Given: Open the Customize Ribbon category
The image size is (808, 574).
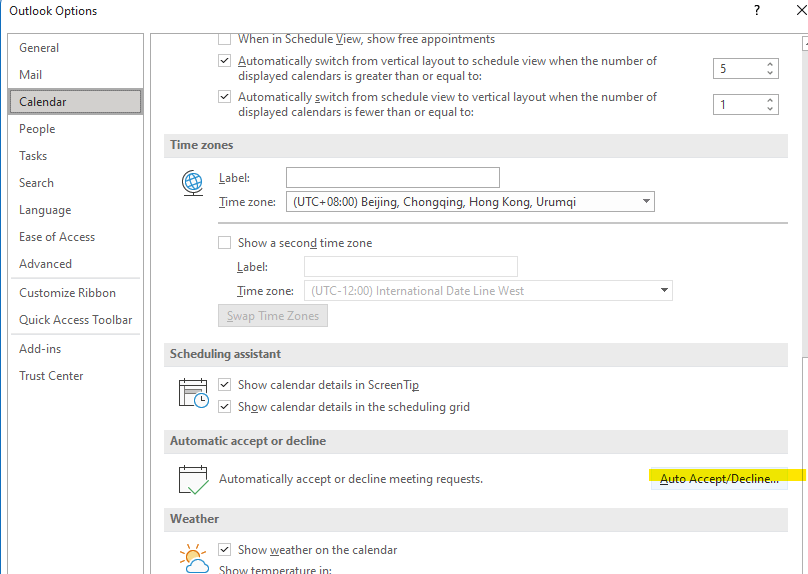Looking at the screenshot, I should click(76, 293).
